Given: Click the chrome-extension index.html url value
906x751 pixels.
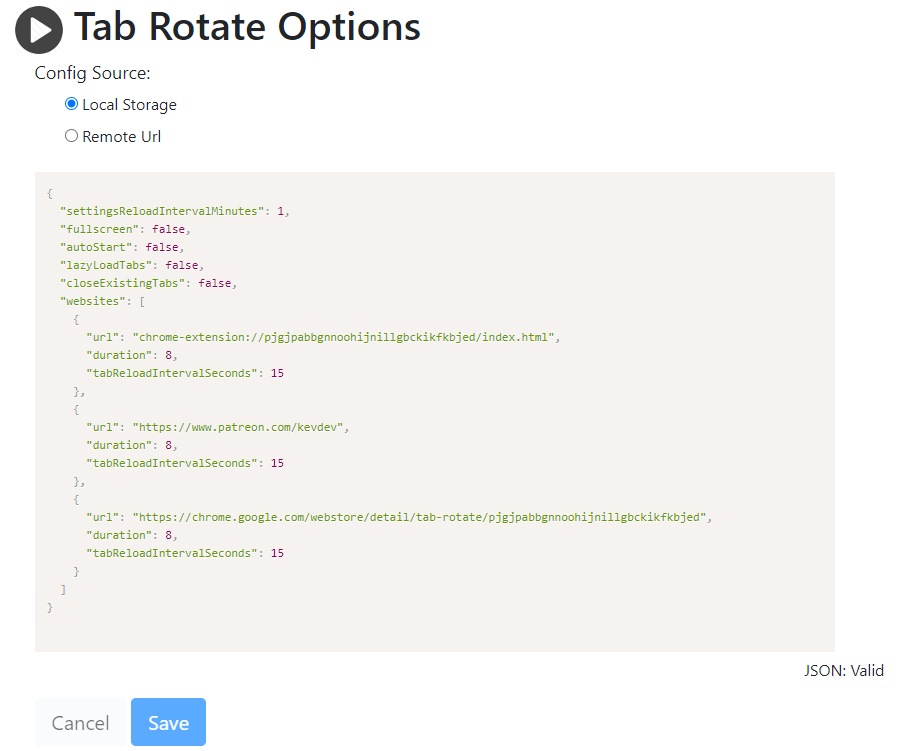Looking at the screenshot, I should coord(343,337).
